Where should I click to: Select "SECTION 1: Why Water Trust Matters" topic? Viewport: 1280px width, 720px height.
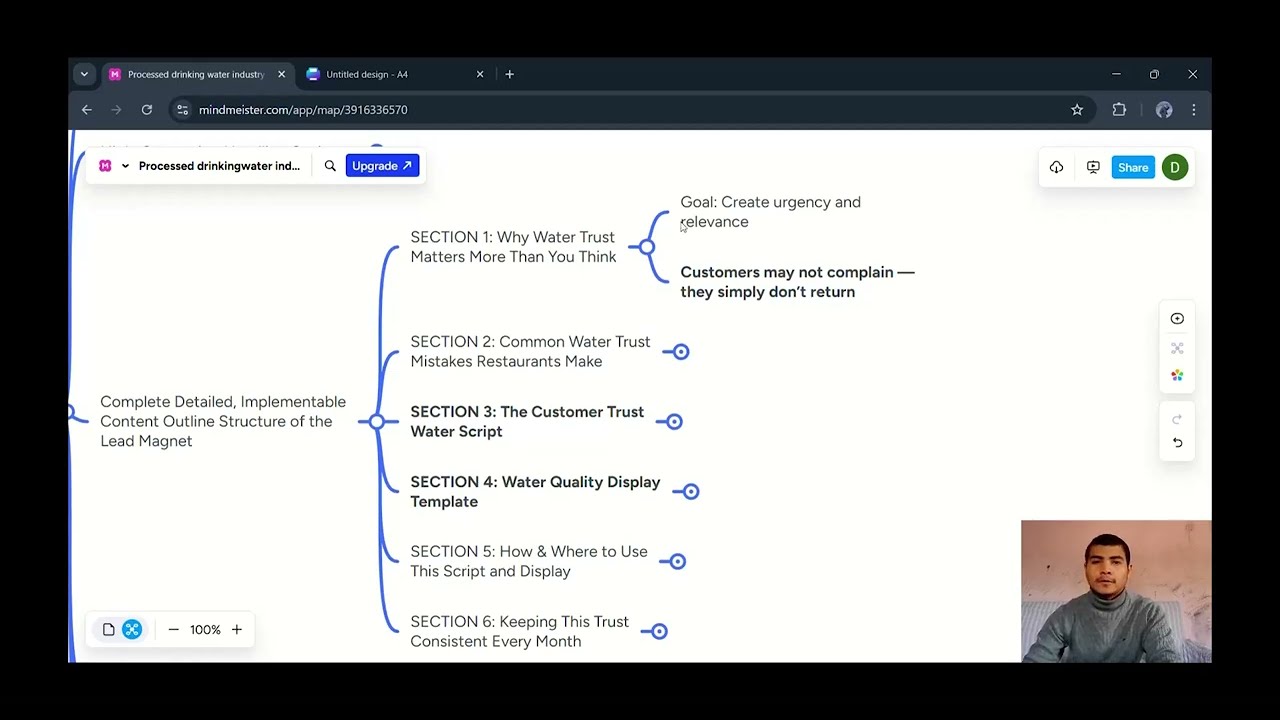click(513, 247)
